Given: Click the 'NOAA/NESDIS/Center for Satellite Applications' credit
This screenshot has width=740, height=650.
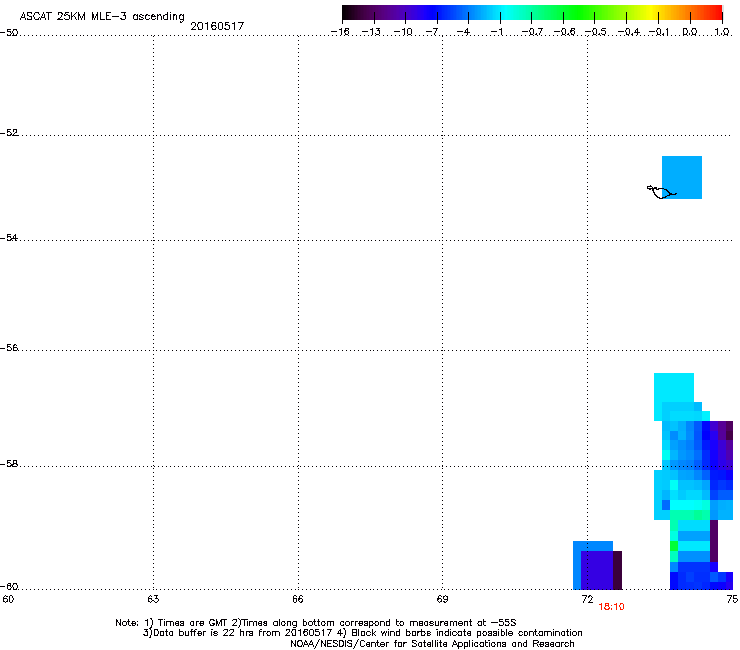Looking at the screenshot, I should click(x=432, y=643).
